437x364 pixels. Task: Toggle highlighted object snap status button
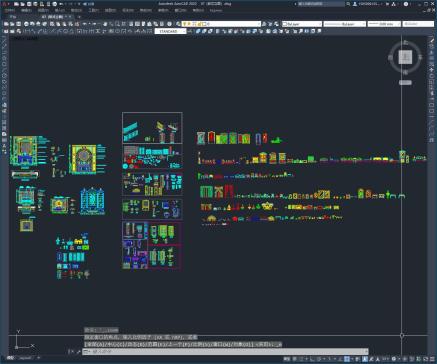347,359
